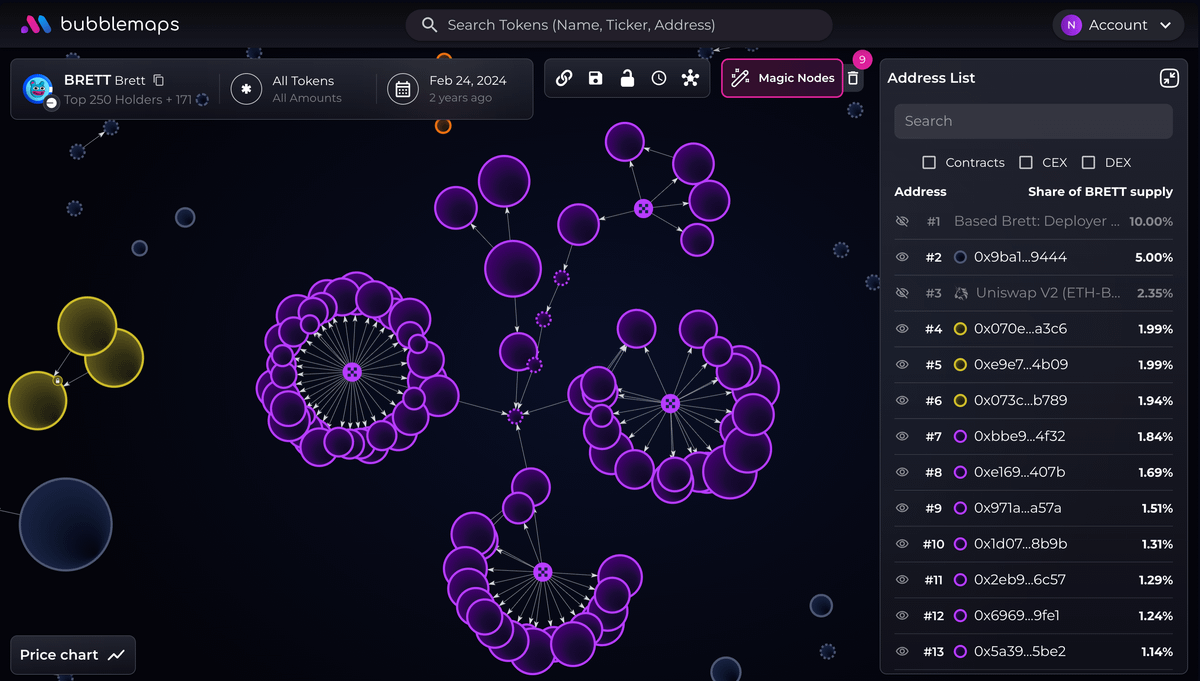Click the Magic Nodes button
1200x681 pixels.
[783, 78]
